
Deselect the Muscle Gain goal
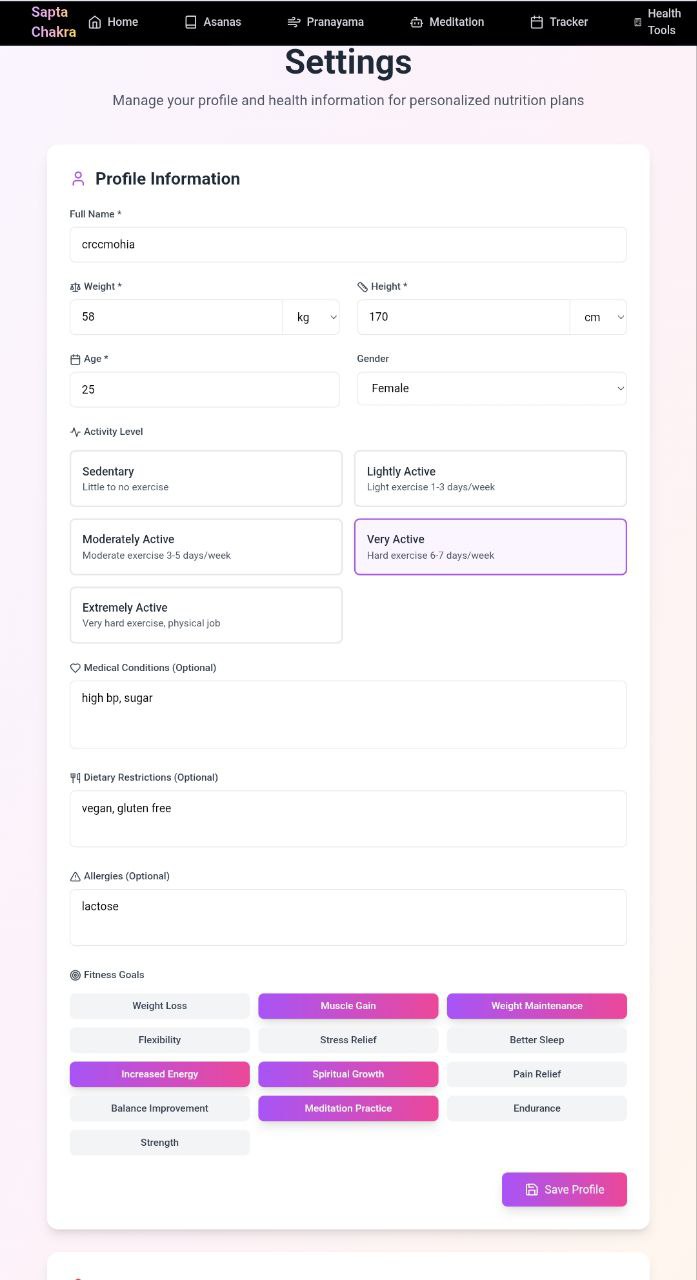pos(348,1006)
